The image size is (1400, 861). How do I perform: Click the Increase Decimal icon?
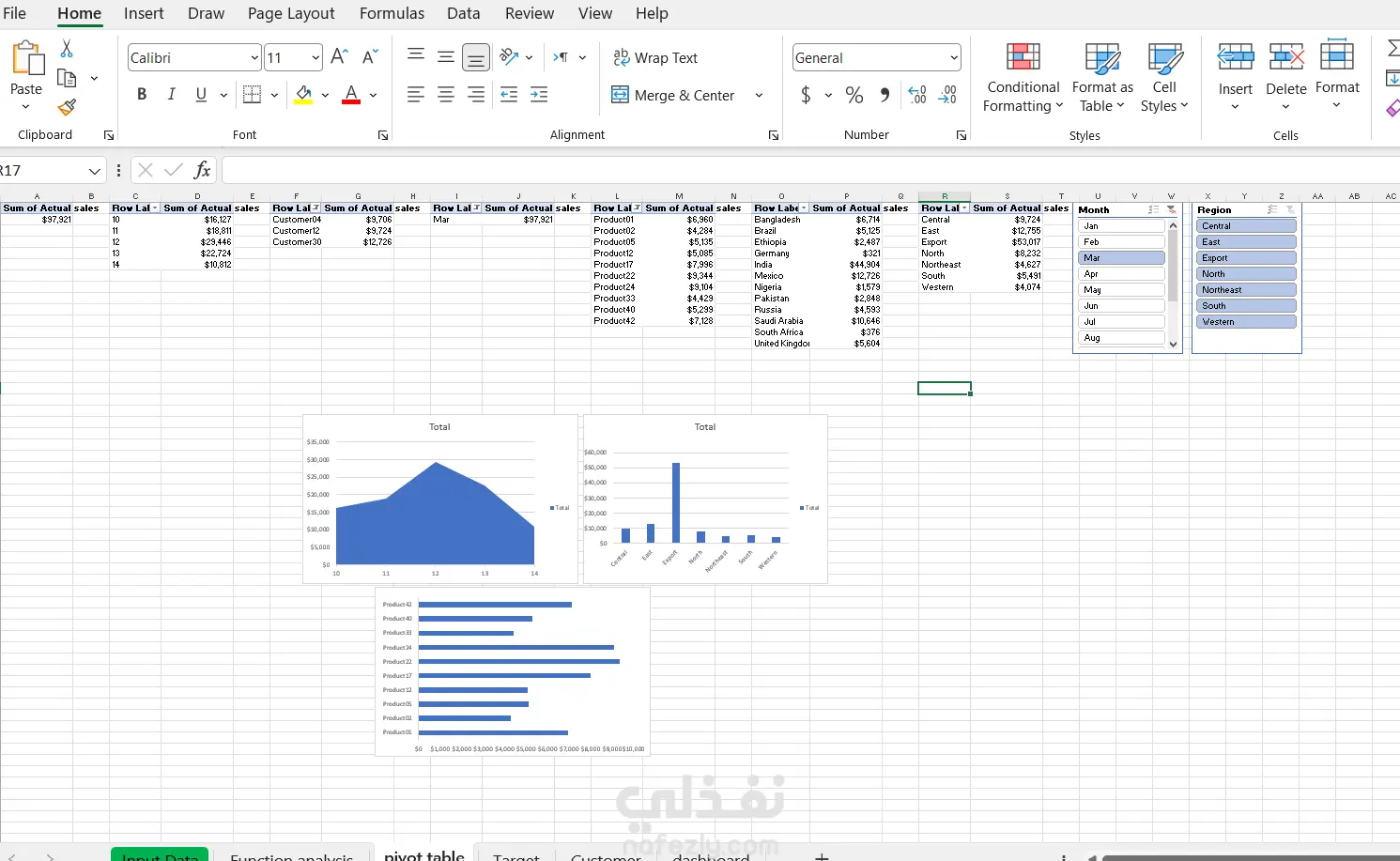coord(917,95)
